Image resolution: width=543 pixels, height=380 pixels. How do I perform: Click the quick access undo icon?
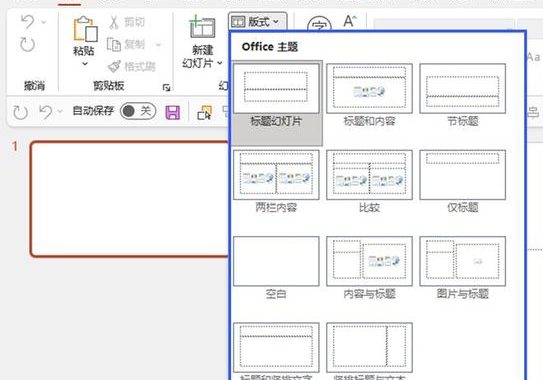pyautogui.click(x=45, y=112)
